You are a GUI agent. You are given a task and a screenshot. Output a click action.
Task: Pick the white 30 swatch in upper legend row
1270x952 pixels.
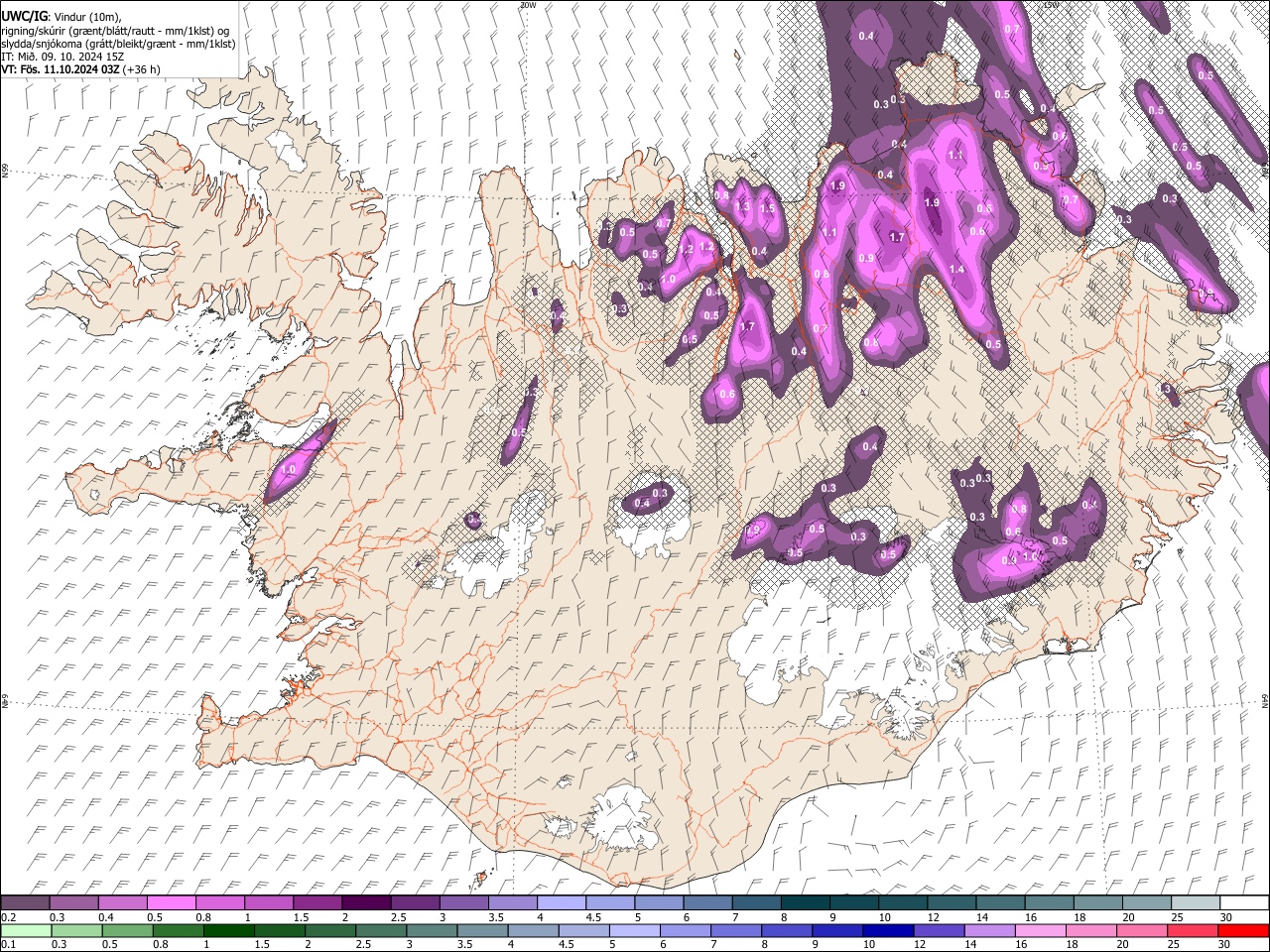[1245, 902]
